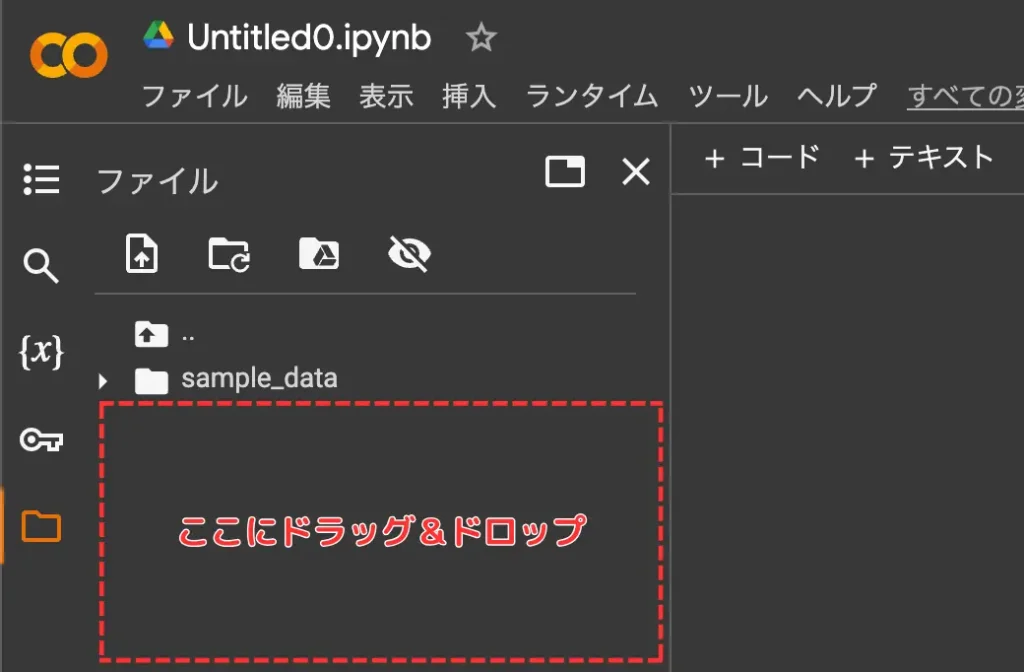Click the orange files folder sidebar icon
The height and width of the screenshot is (672, 1024).
[x=41, y=526]
